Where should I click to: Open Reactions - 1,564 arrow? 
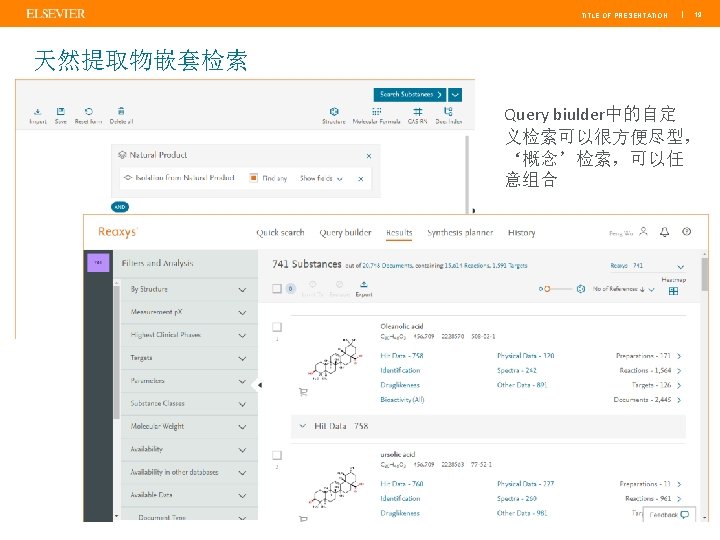(679, 371)
